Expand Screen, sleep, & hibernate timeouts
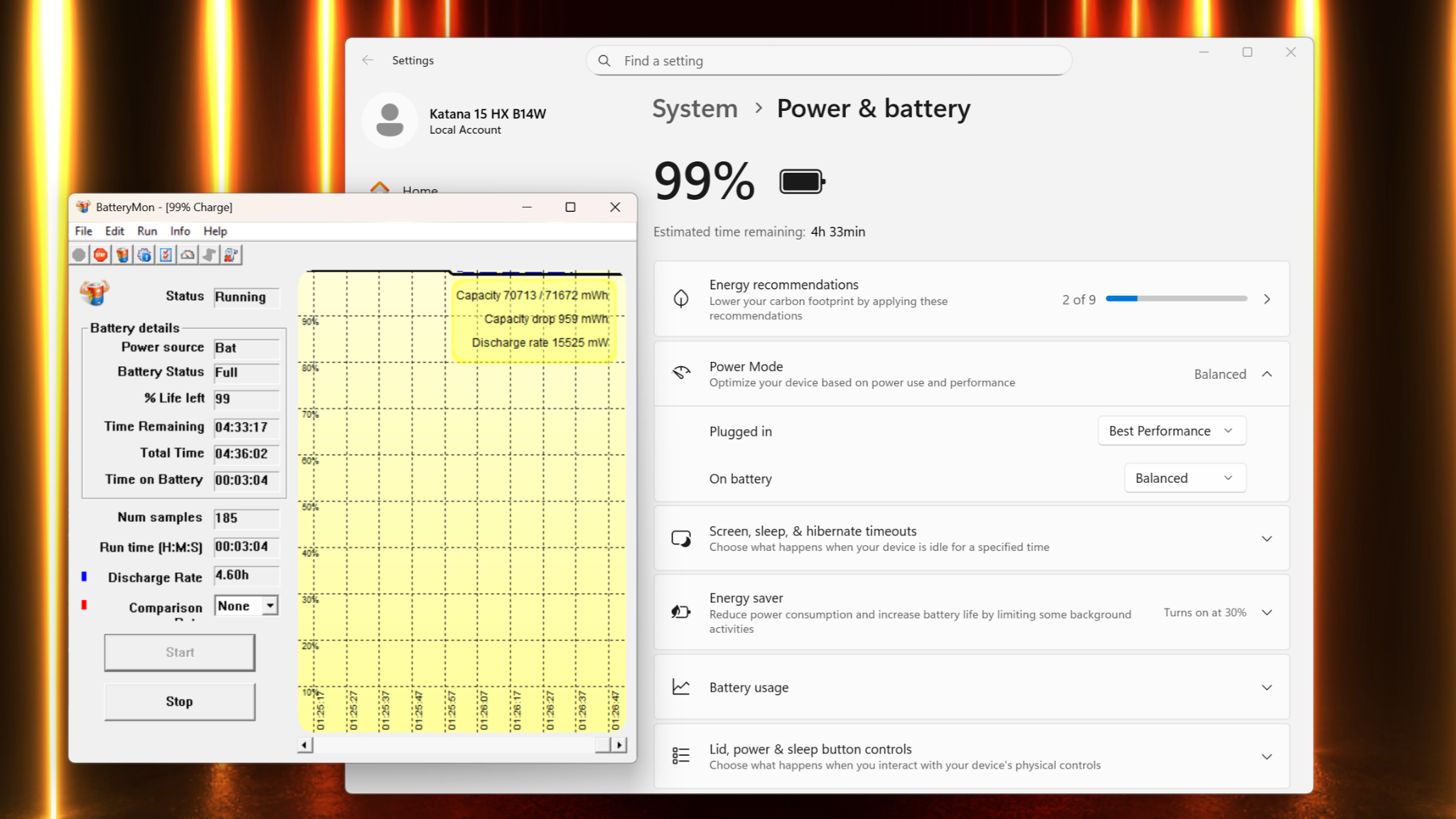The height and width of the screenshot is (819, 1456). click(x=1266, y=539)
